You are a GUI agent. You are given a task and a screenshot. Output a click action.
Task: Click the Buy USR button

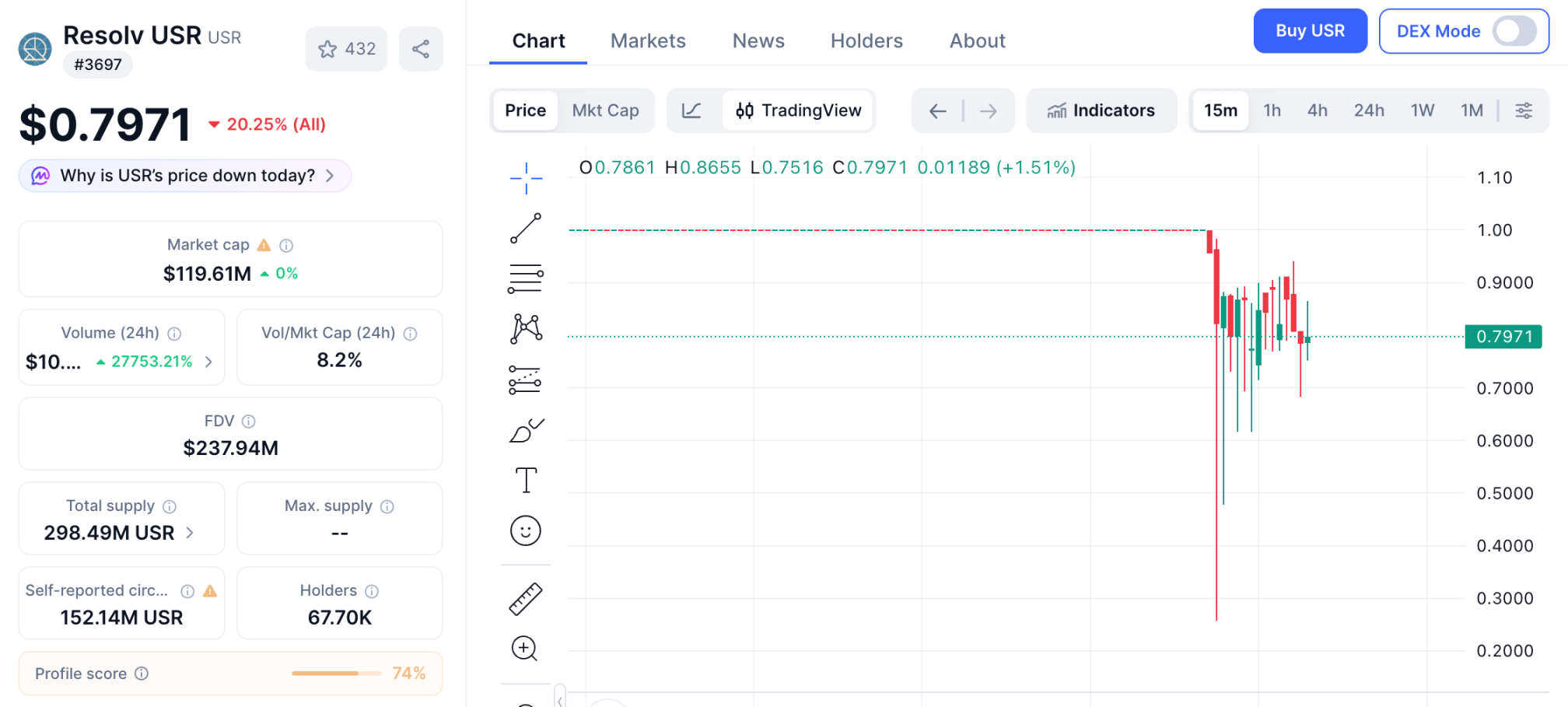(x=1310, y=31)
